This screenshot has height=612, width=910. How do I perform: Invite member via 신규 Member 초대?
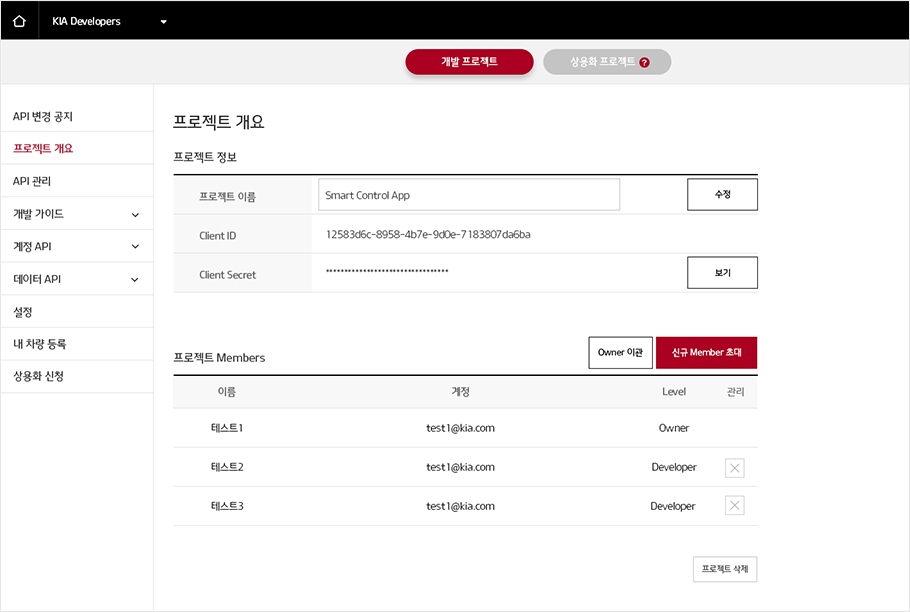pyautogui.click(x=706, y=353)
